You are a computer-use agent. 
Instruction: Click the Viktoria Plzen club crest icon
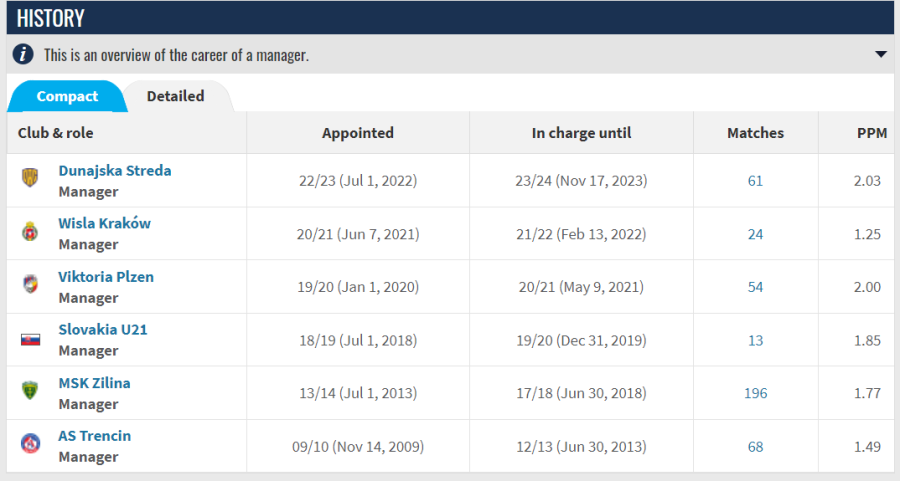[x=30, y=284]
